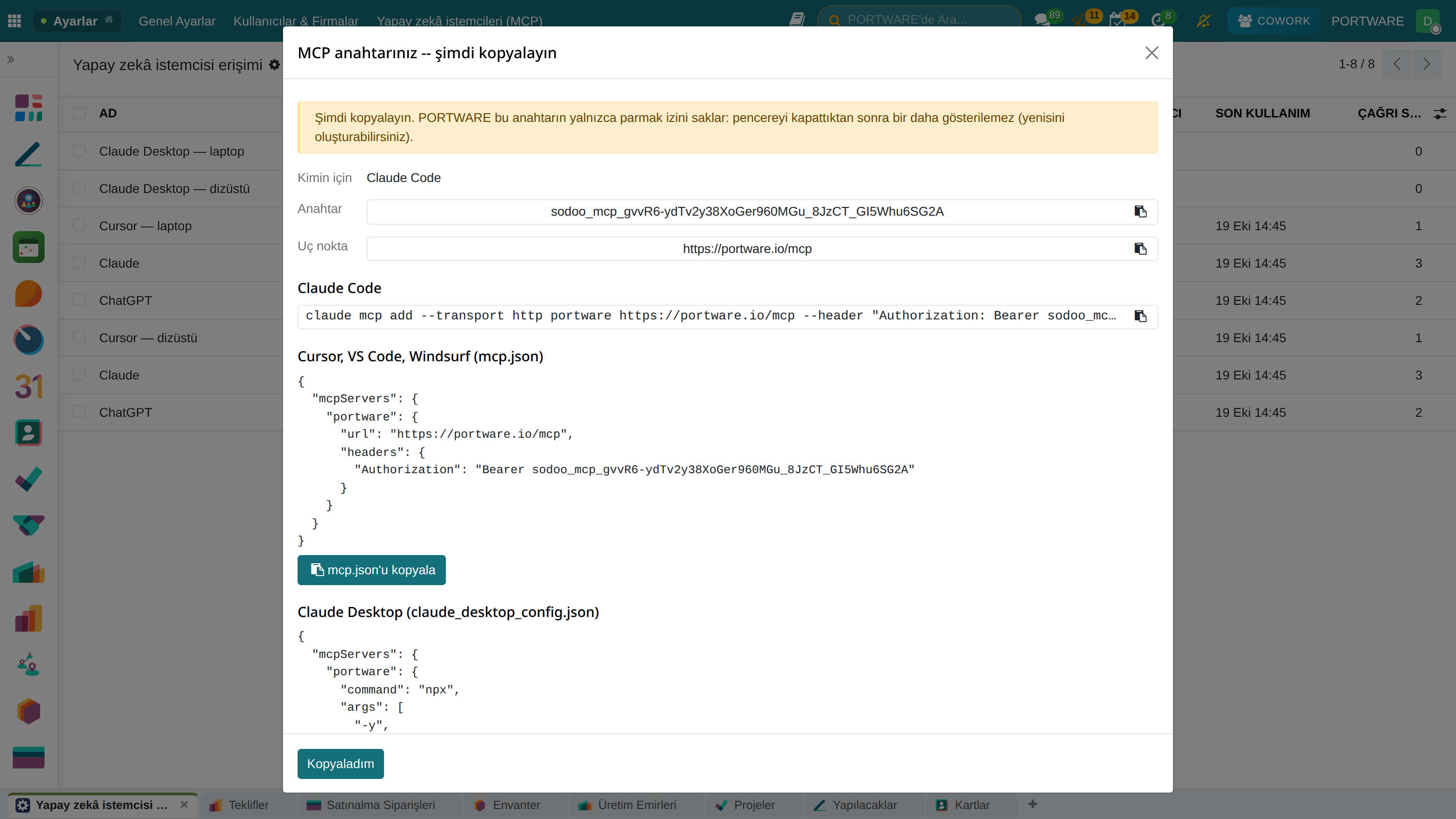1456x819 pixels.
Task: Open the user avatar menu
Action: (x=1429, y=21)
